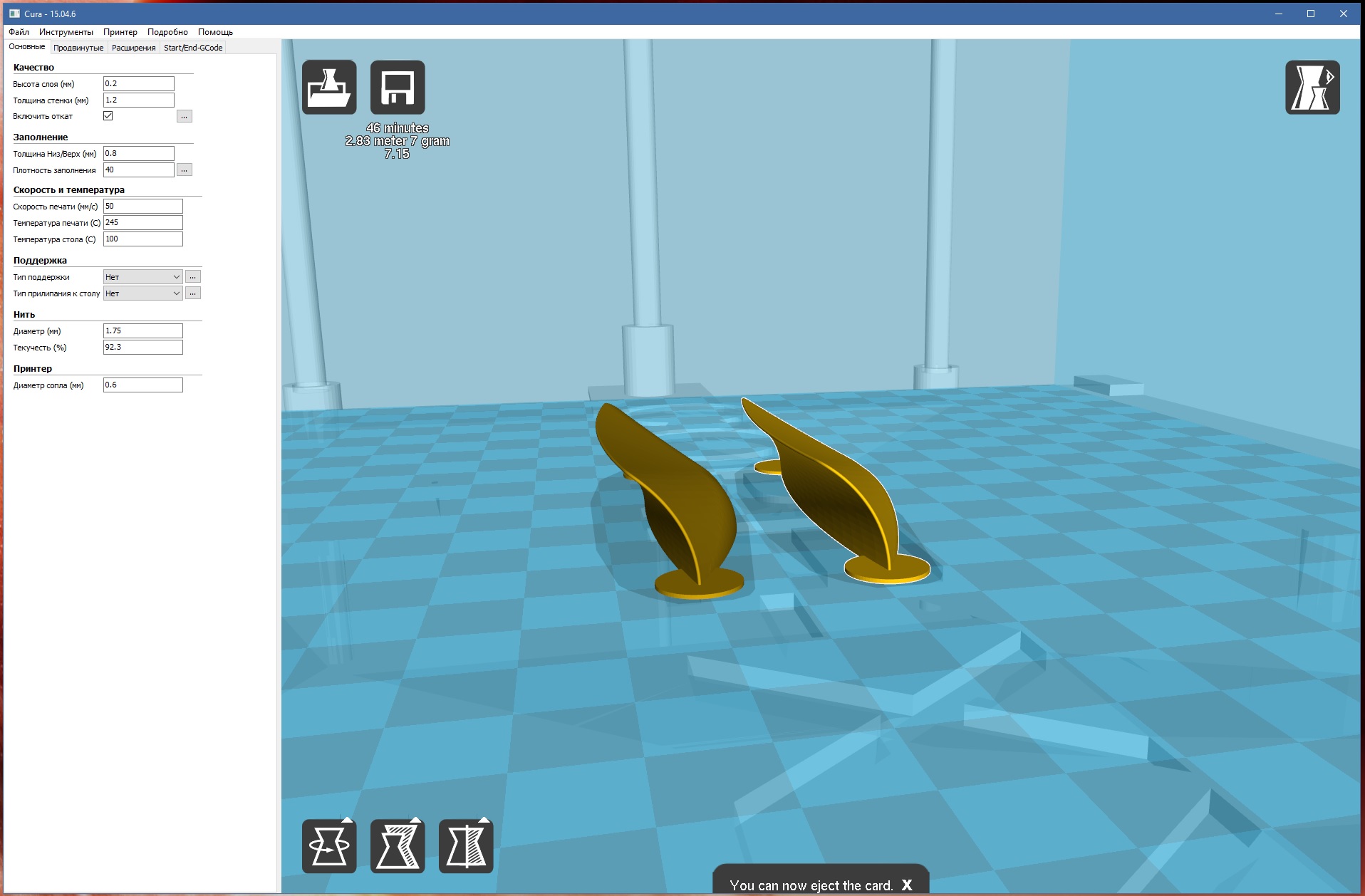Click the 'You can now eject the card.' message
The height and width of the screenshot is (896, 1365).
click(x=811, y=885)
